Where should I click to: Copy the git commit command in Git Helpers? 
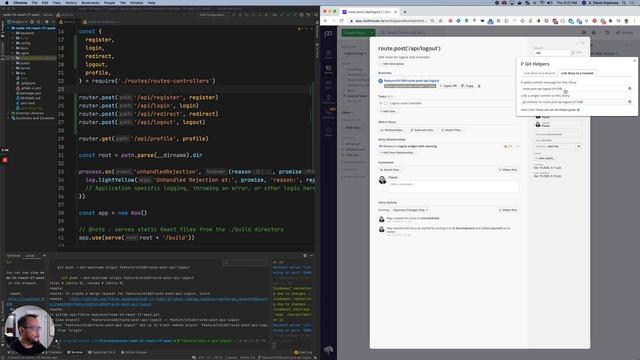click(630, 102)
